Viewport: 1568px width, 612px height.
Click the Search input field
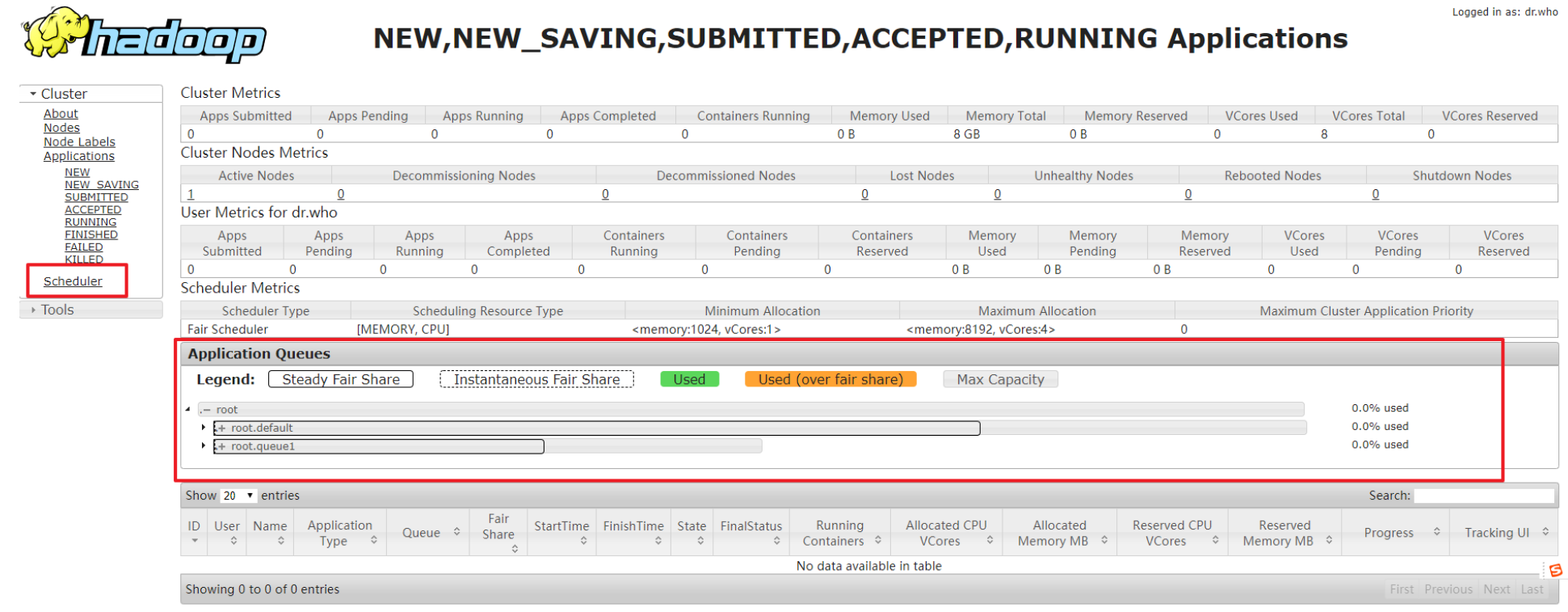(x=1483, y=496)
